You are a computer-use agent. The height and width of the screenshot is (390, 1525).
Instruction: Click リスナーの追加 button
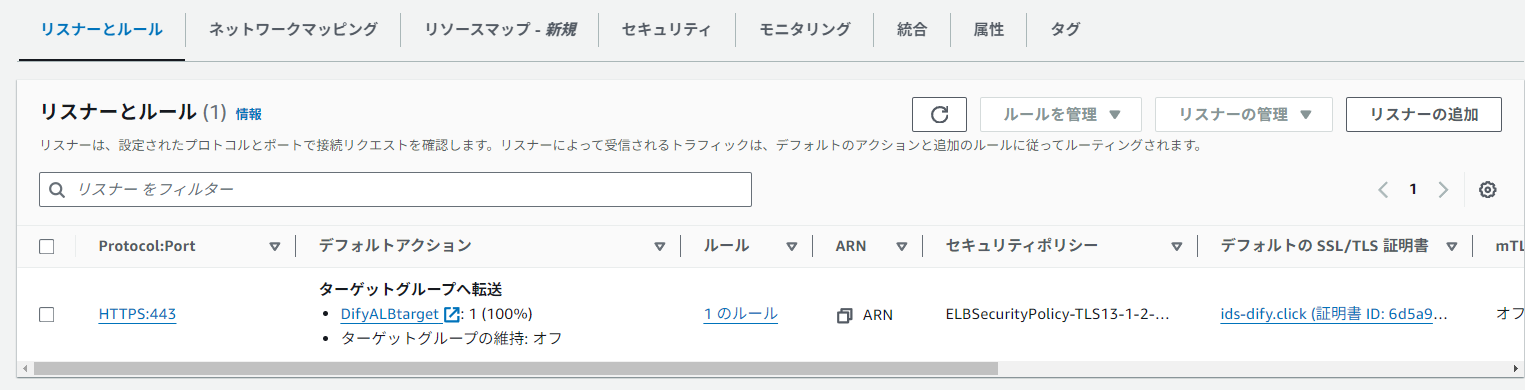click(x=1424, y=115)
